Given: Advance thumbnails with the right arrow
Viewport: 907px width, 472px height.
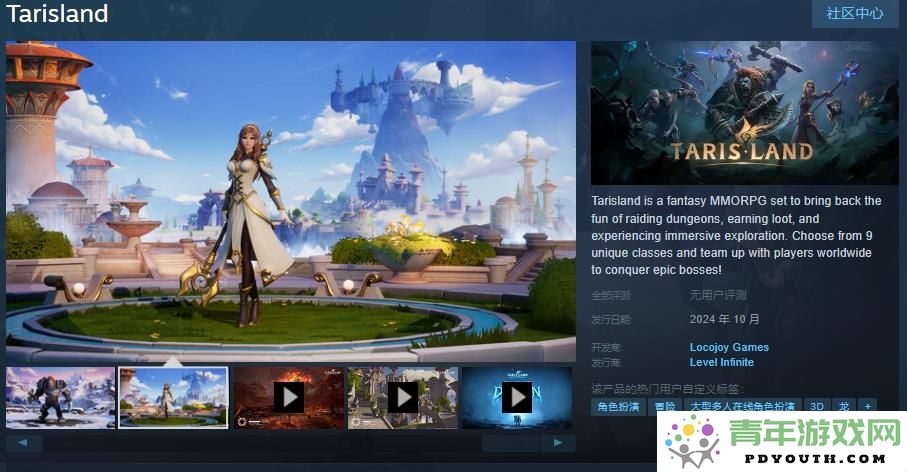Looking at the screenshot, I should (x=558, y=443).
